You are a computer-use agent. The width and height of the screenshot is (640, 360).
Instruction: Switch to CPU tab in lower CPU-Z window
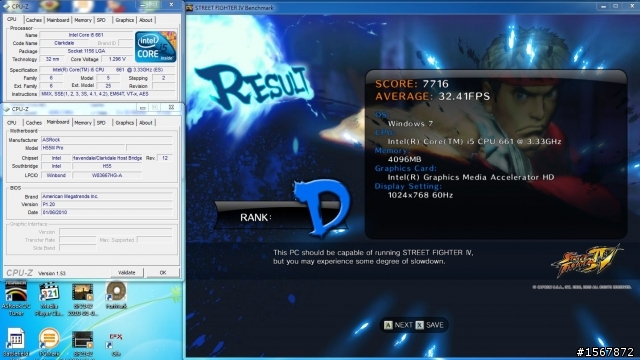click(x=12, y=123)
